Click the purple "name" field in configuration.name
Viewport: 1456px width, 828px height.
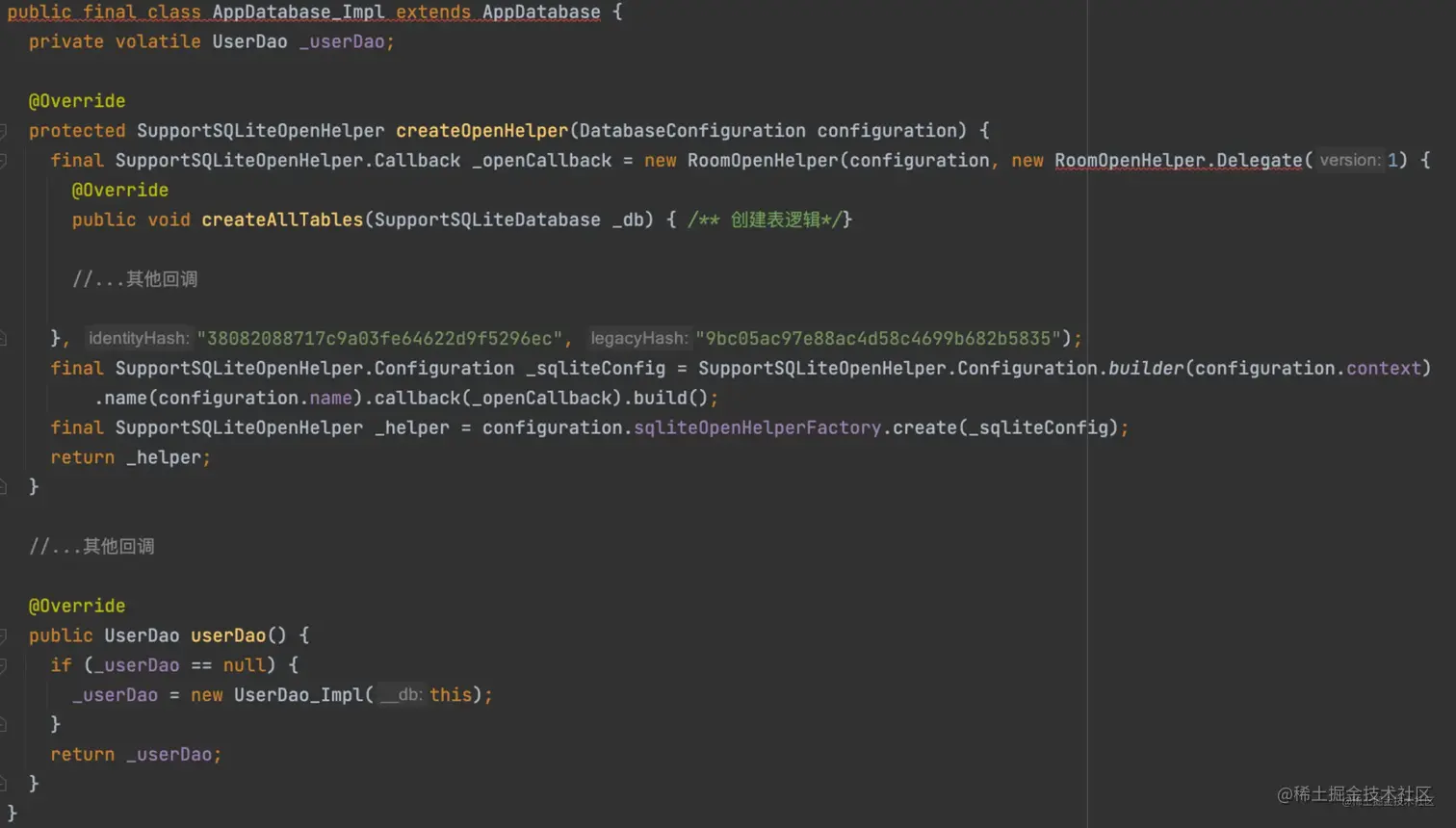(330, 399)
